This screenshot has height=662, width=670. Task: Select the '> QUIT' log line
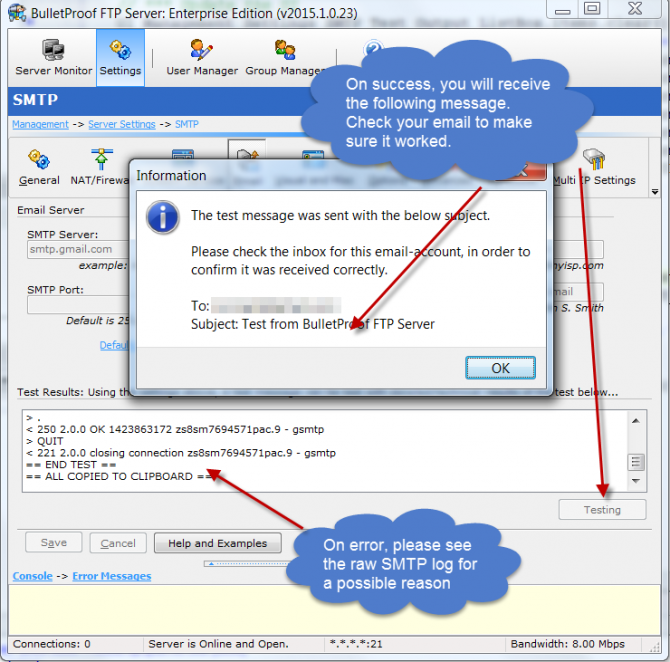[44, 441]
